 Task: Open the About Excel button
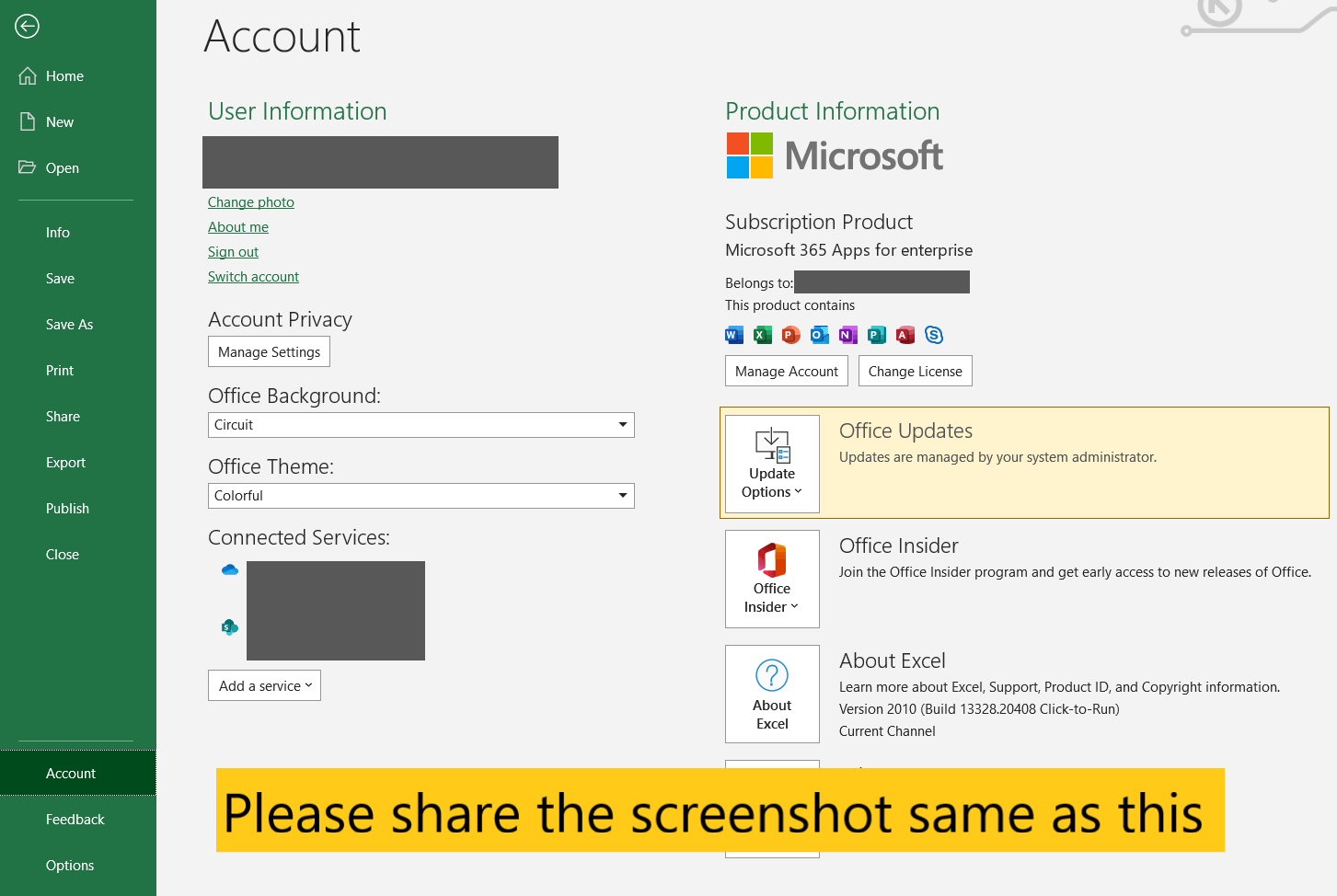pyautogui.click(x=772, y=694)
